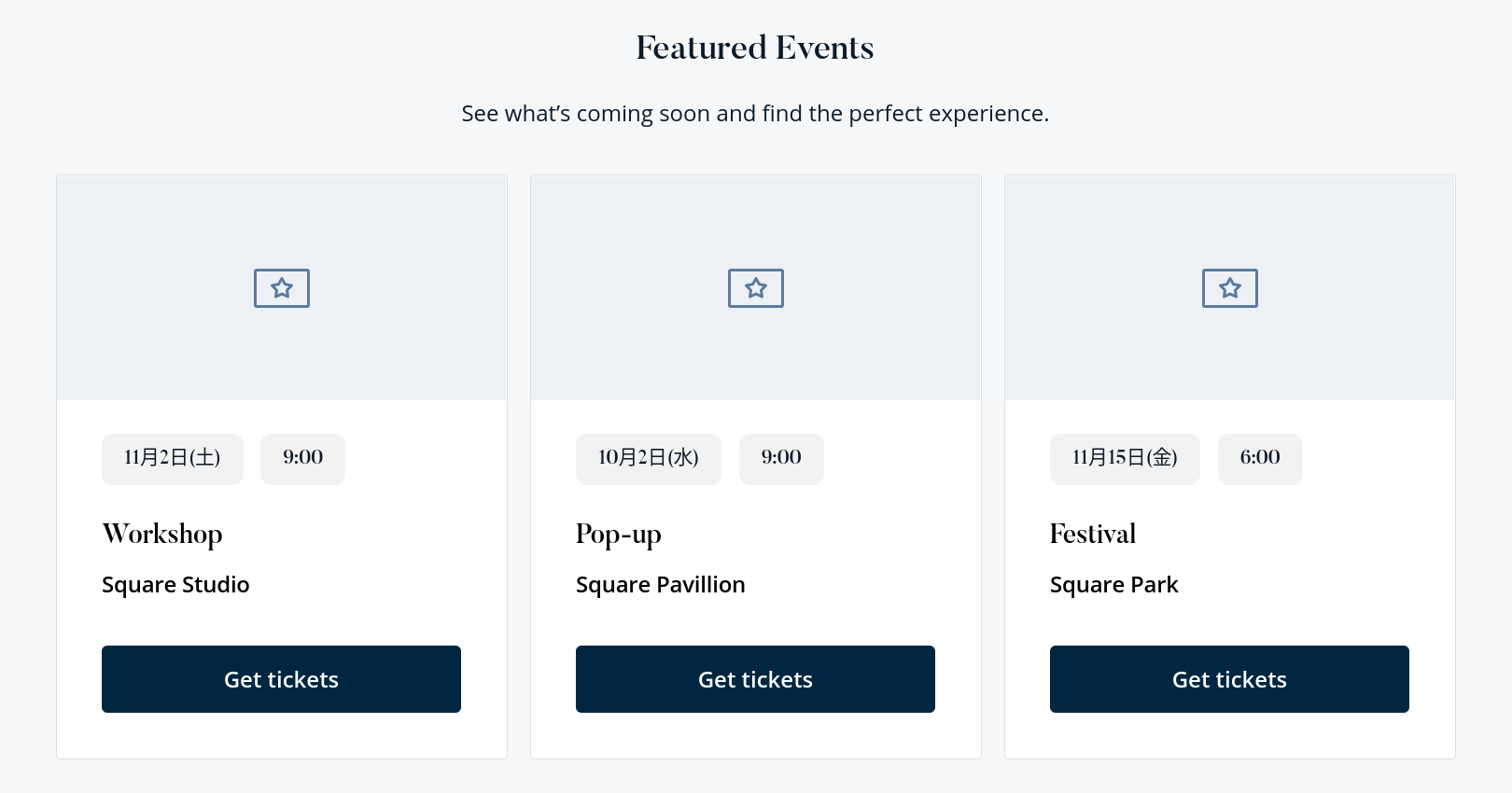
Task: Click the Square Park venue text
Action: click(x=1114, y=585)
